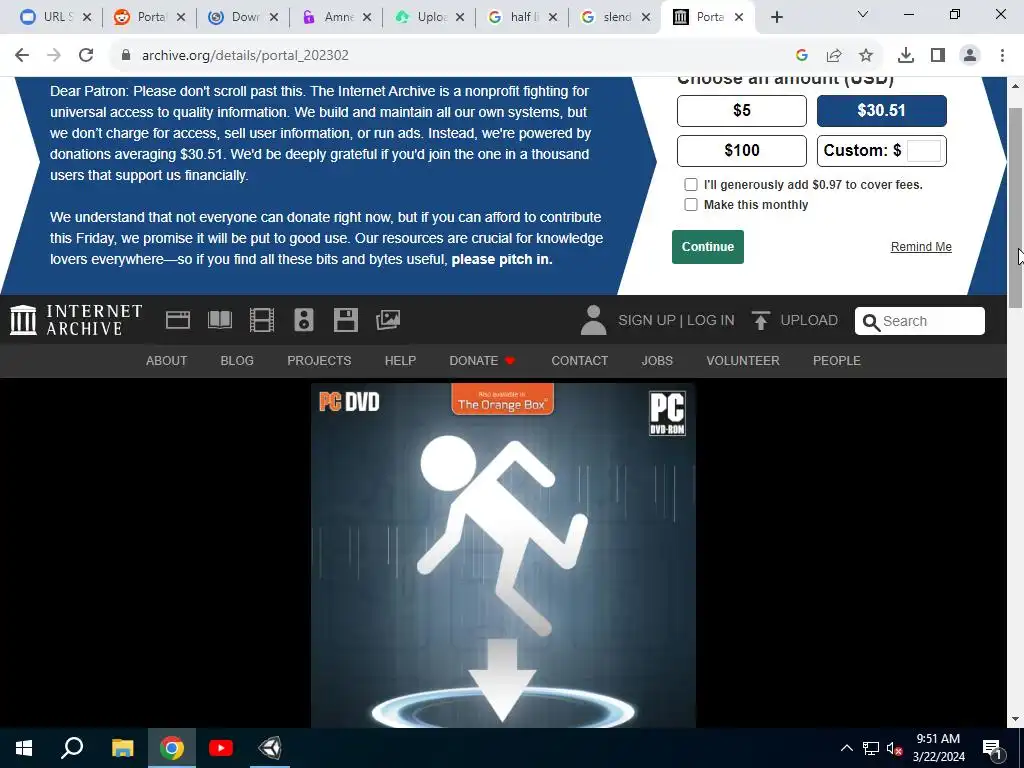
Task: Open the Software floppy disk icon
Action: tap(345, 320)
